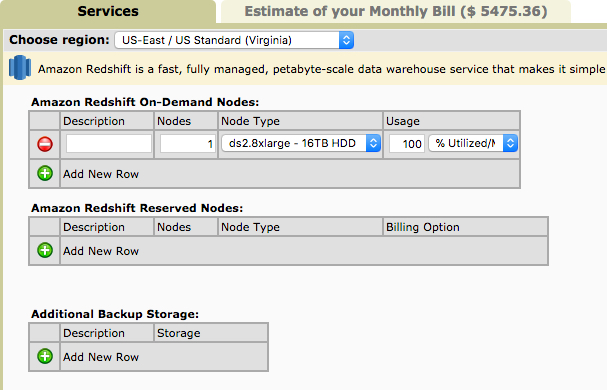Screen dimensions: 607x390
Task: Click the Amazon Redshift description text
Action: pyautogui.click(x=321, y=69)
